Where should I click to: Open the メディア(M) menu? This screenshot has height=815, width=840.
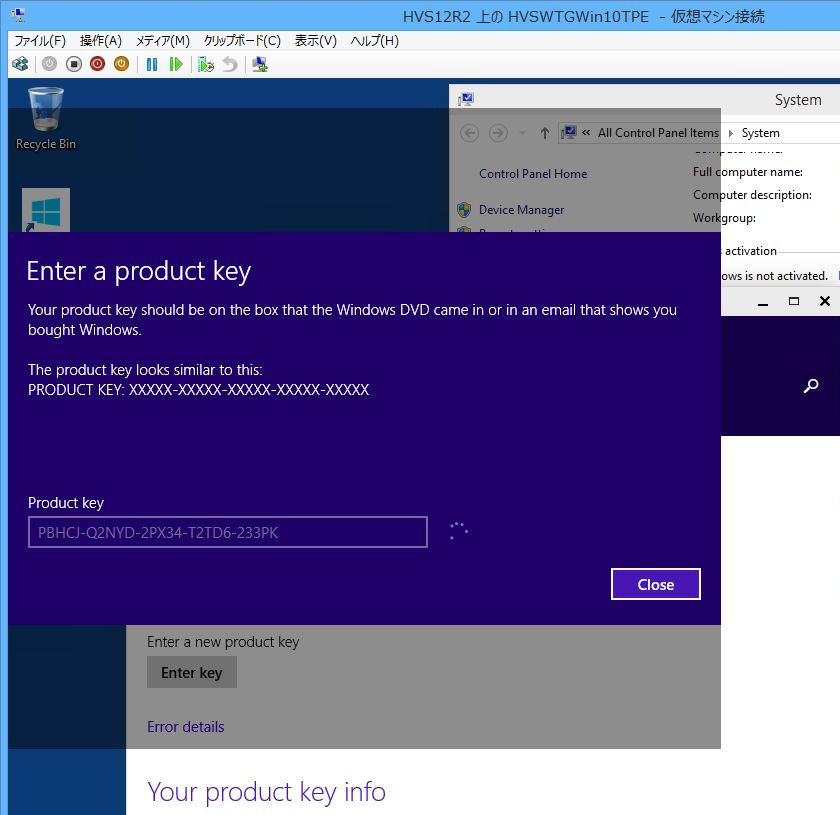(163, 41)
